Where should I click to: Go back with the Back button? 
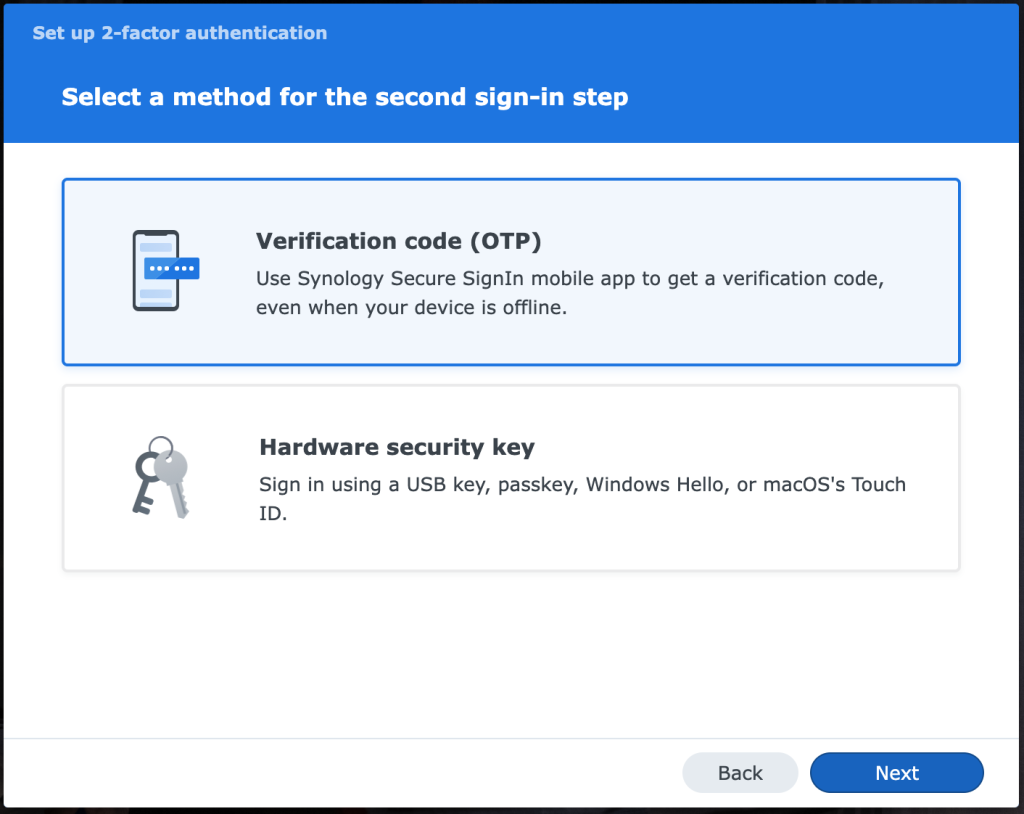tap(740, 773)
